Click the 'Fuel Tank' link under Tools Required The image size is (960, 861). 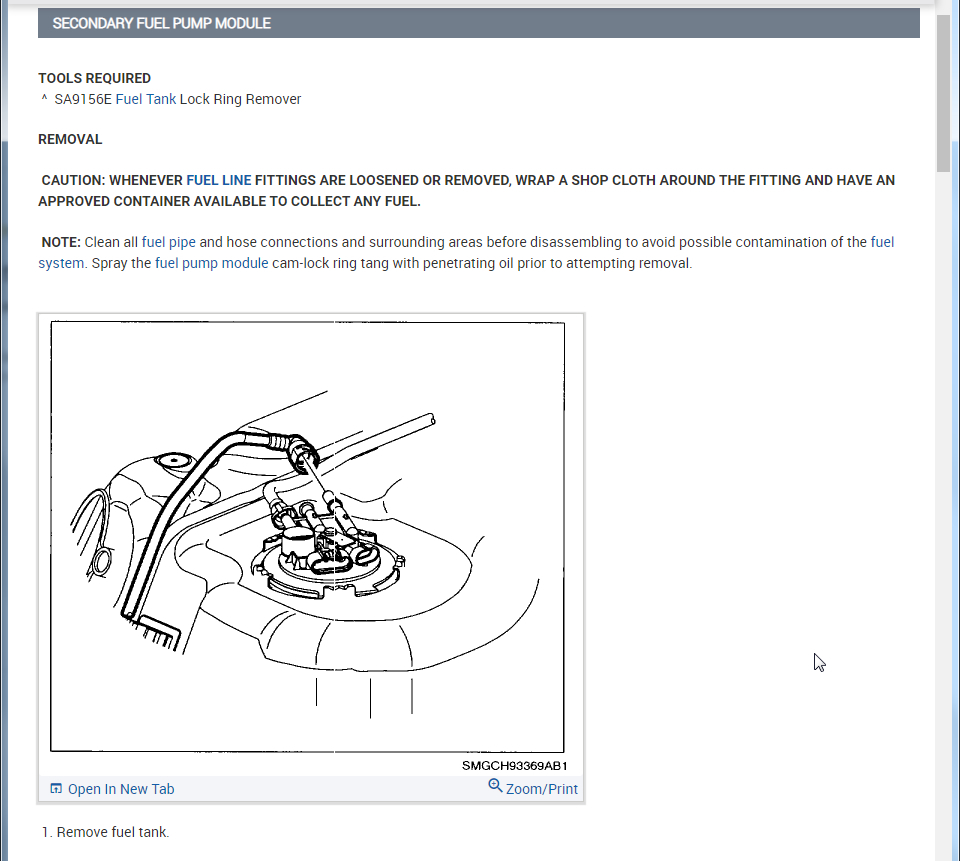pos(146,99)
